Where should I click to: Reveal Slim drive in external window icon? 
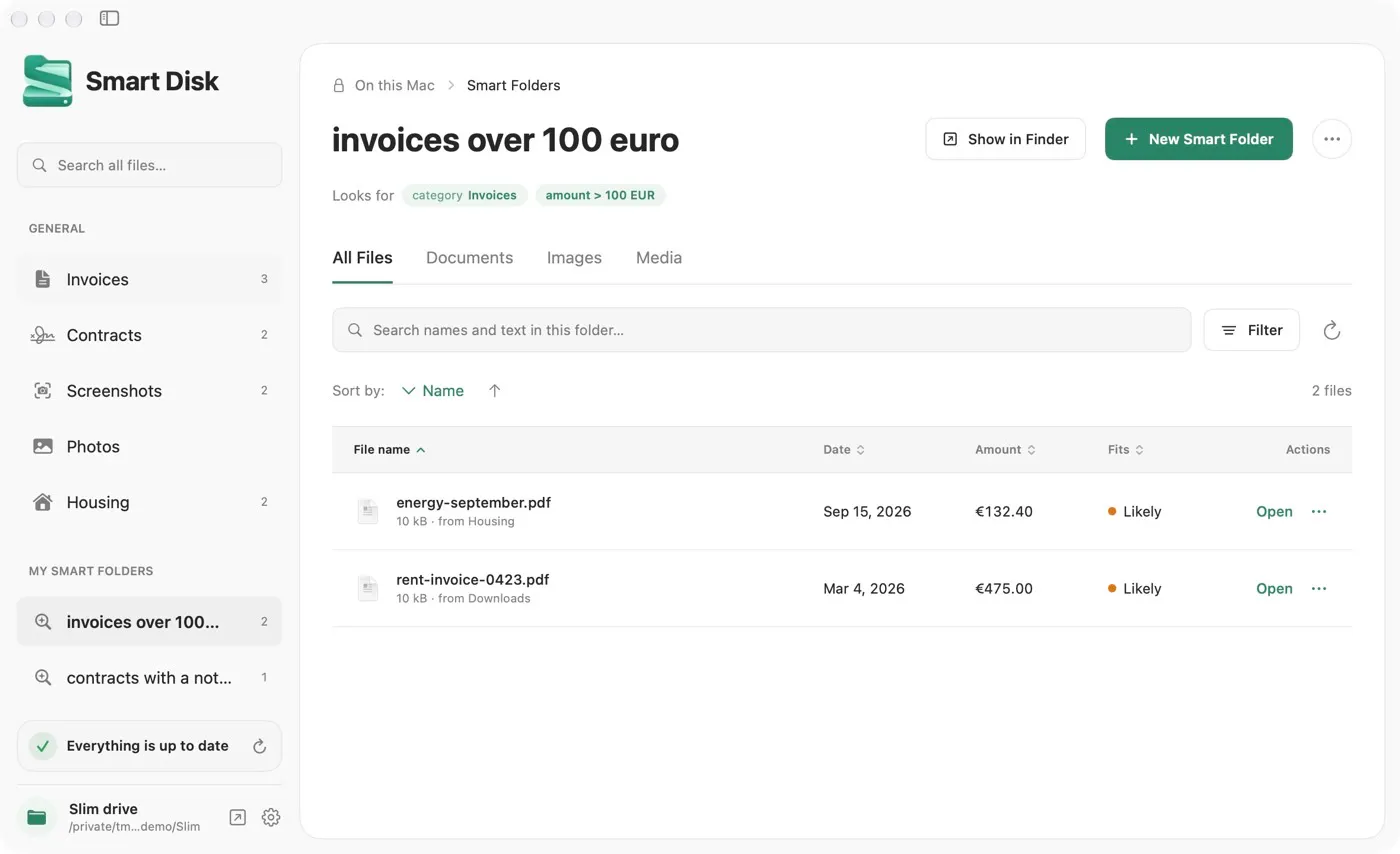237,817
